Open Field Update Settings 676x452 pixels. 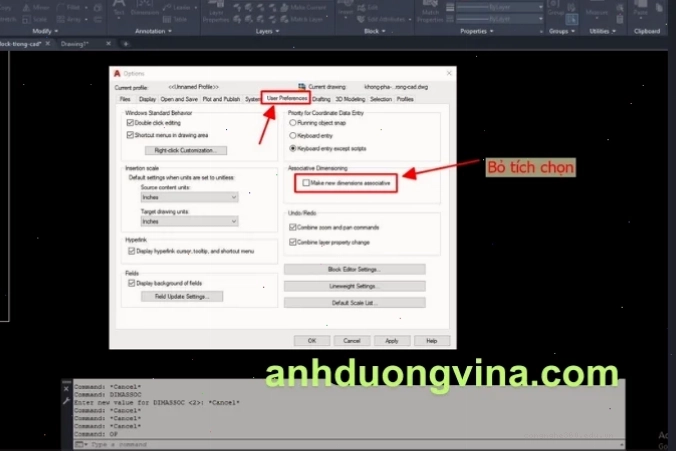point(182,296)
